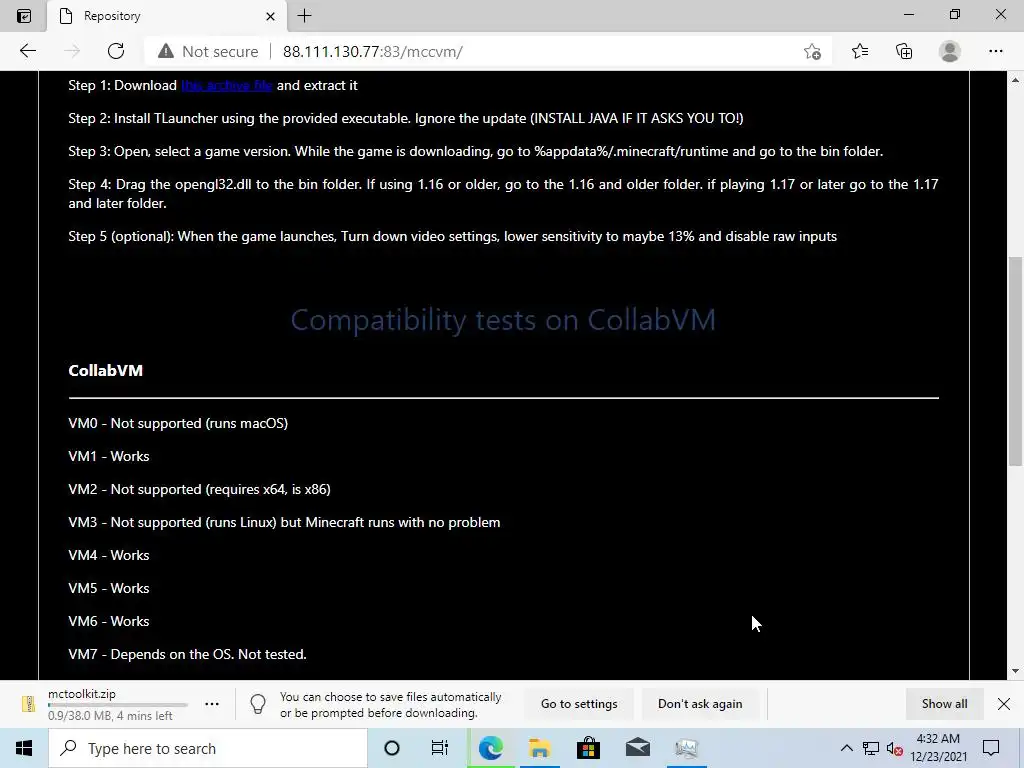Screen dimensions: 1024x768
Task: Click 'VM7 - Depends on the OS' line
Action: pos(187,654)
